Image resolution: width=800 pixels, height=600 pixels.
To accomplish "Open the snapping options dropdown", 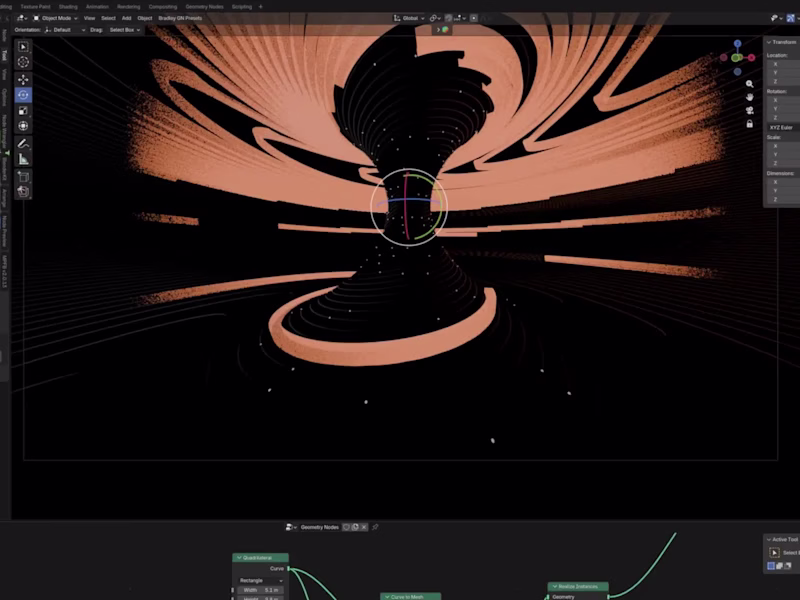I will pyautogui.click(x=459, y=18).
